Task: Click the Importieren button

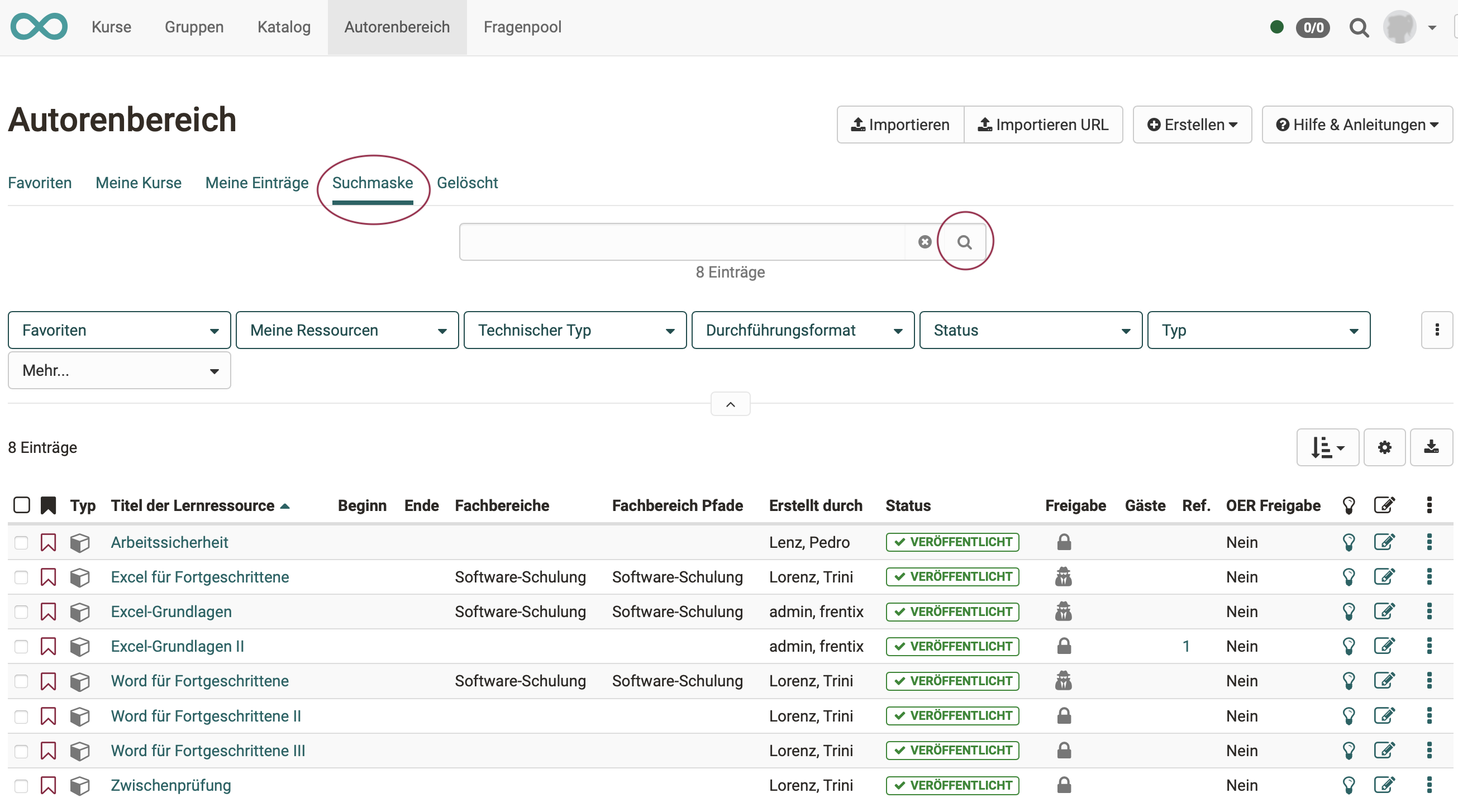Action: [900, 125]
